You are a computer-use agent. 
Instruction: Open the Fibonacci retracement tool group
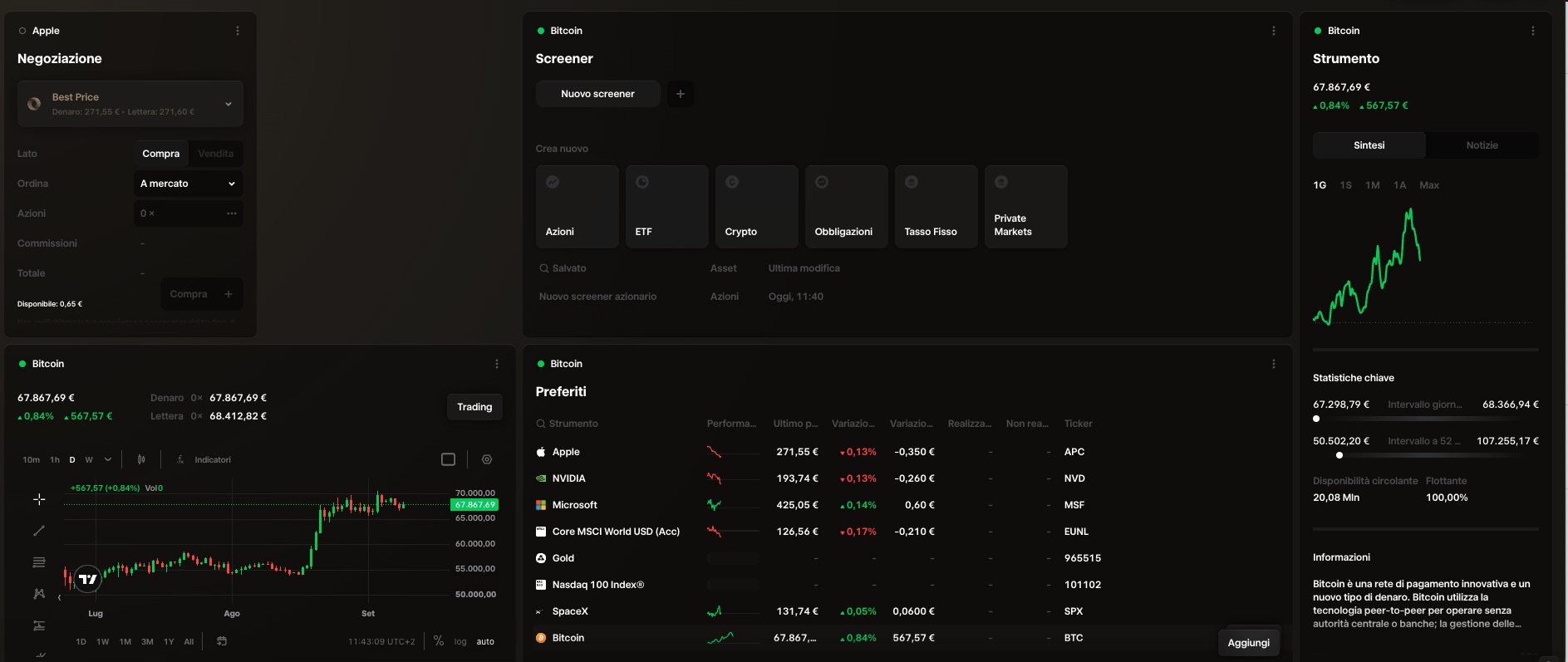tap(39, 562)
